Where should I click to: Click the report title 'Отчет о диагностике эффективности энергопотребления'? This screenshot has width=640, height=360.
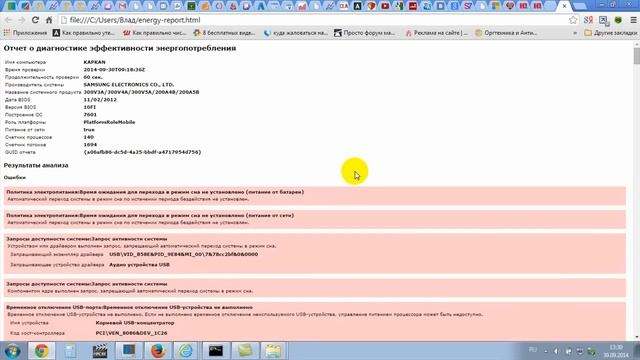pyautogui.click(x=120, y=48)
